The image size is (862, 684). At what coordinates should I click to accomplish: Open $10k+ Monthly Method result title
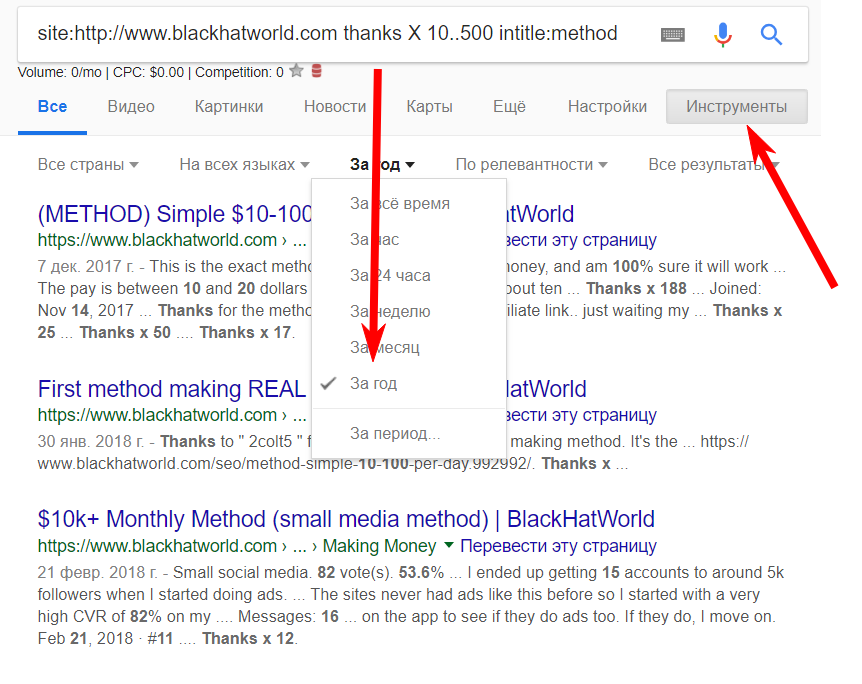(x=346, y=519)
